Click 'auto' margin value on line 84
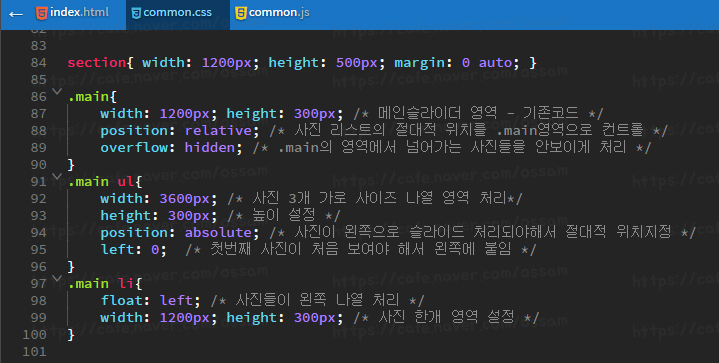Screen dimensions: 719x363 click(495, 62)
